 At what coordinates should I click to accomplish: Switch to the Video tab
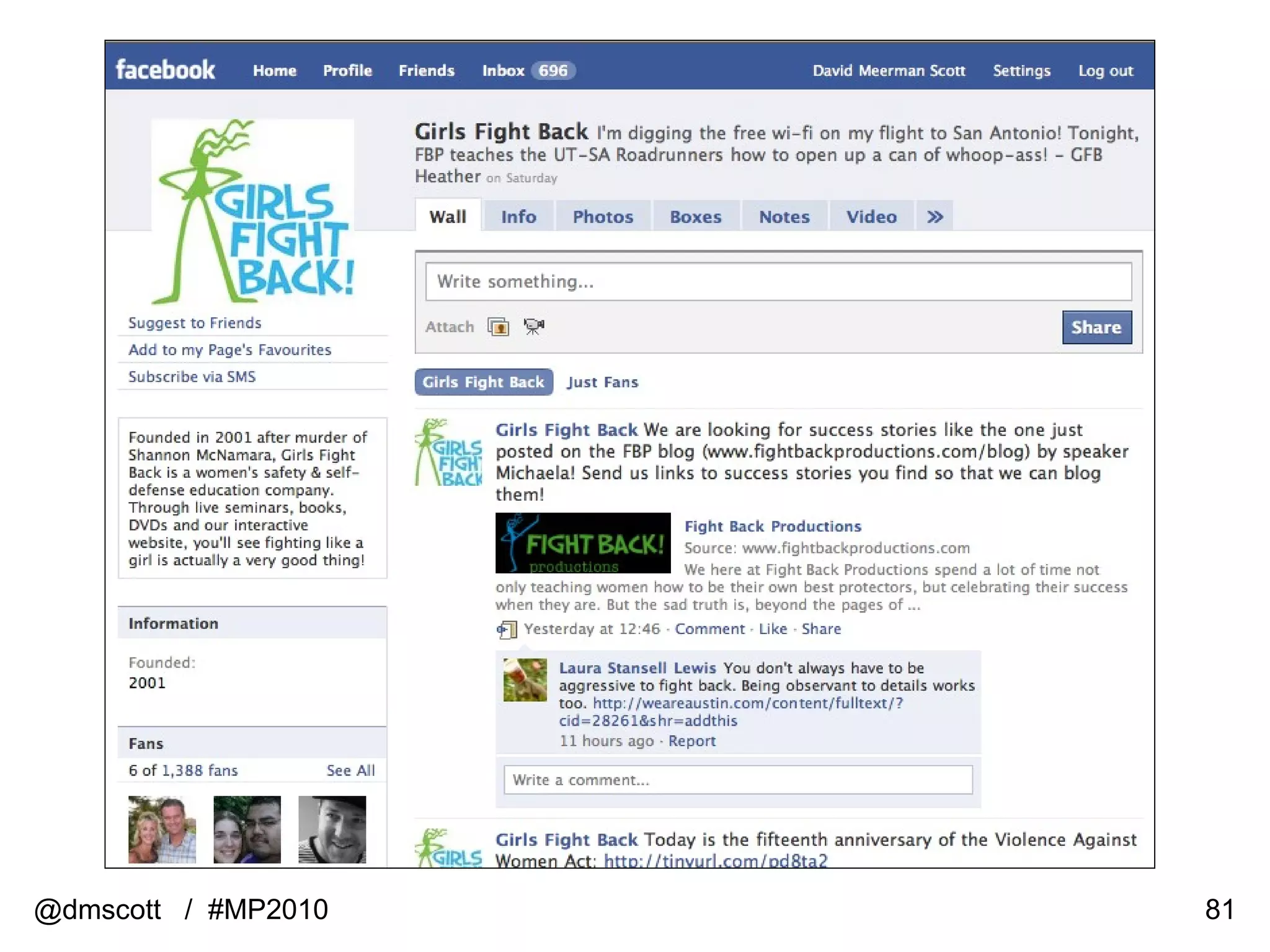(x=871, y=216)
